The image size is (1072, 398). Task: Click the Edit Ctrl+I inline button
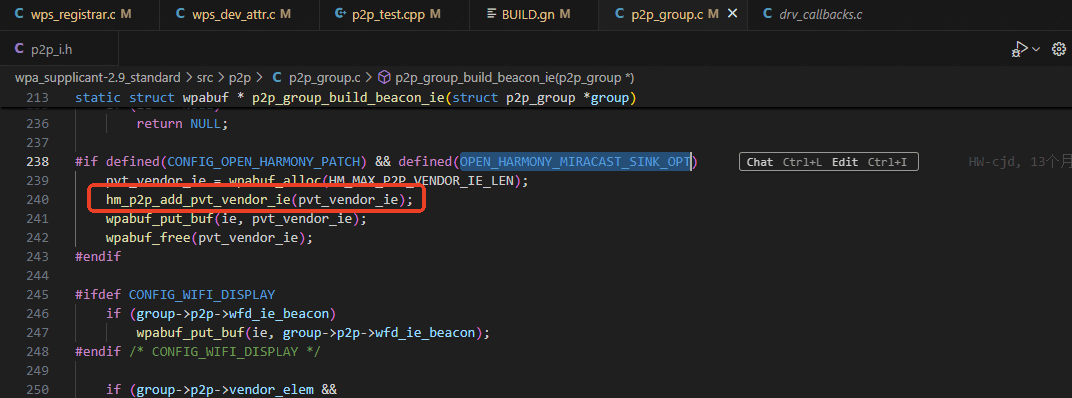(x=870, y=162)
